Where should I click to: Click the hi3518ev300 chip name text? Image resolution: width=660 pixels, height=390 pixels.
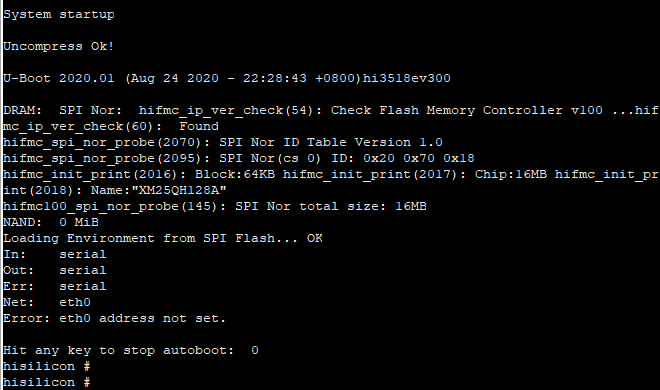click(407, 78)
